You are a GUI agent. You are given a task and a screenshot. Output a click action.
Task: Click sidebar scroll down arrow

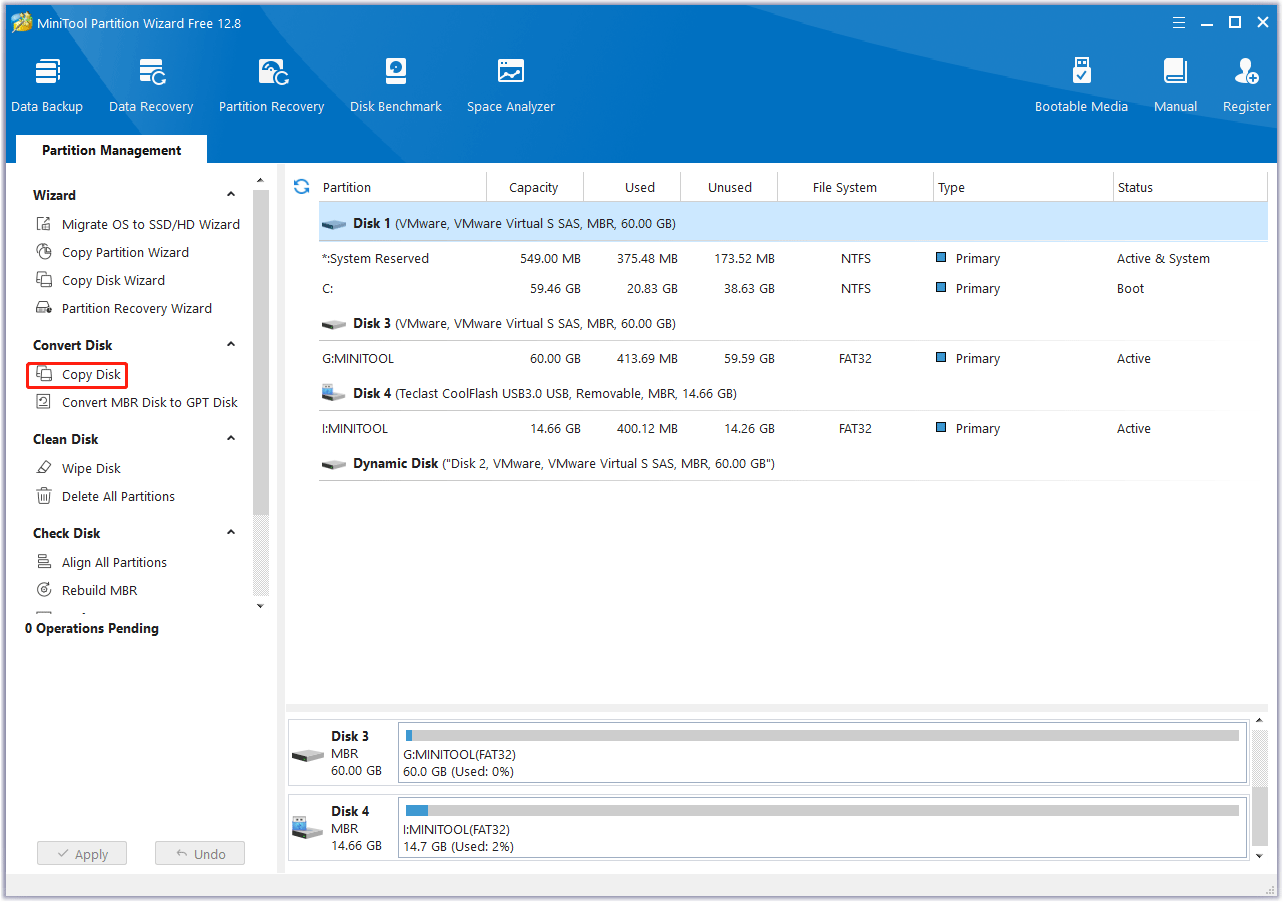coord(261,606)
